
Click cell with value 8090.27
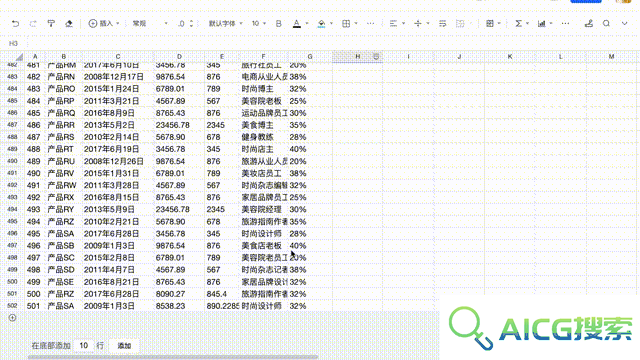pyautogui.click(x=179, y=294)
